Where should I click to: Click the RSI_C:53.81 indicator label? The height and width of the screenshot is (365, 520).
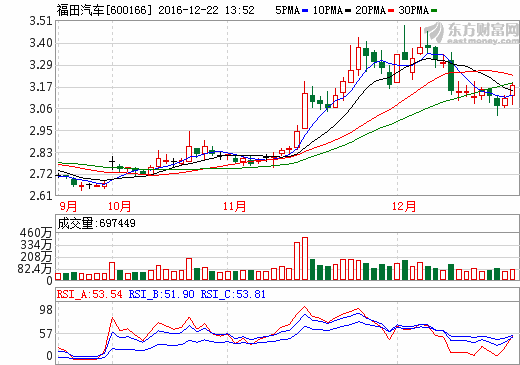[x=233, y=295]
